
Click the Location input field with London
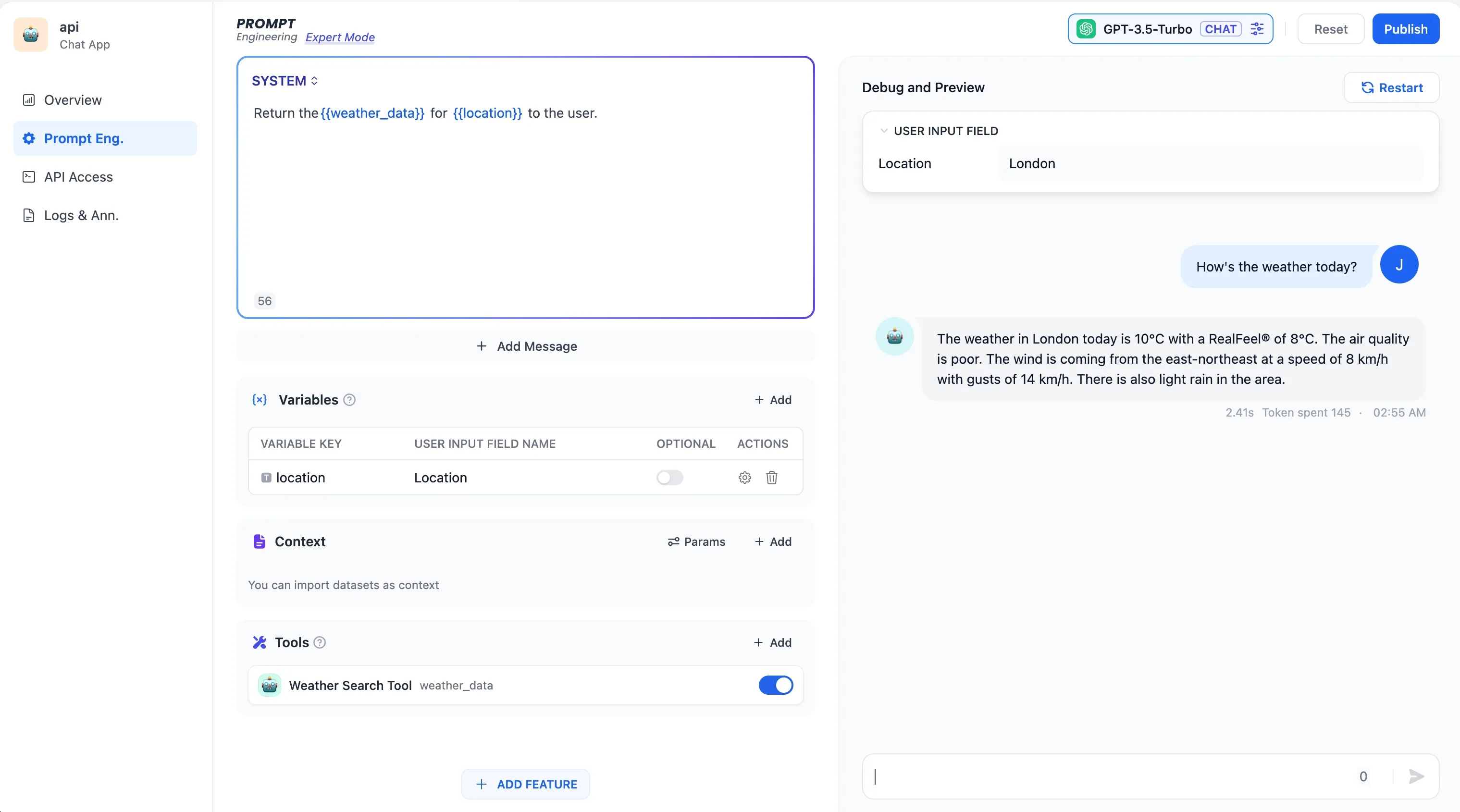[x=1210, y=164]
